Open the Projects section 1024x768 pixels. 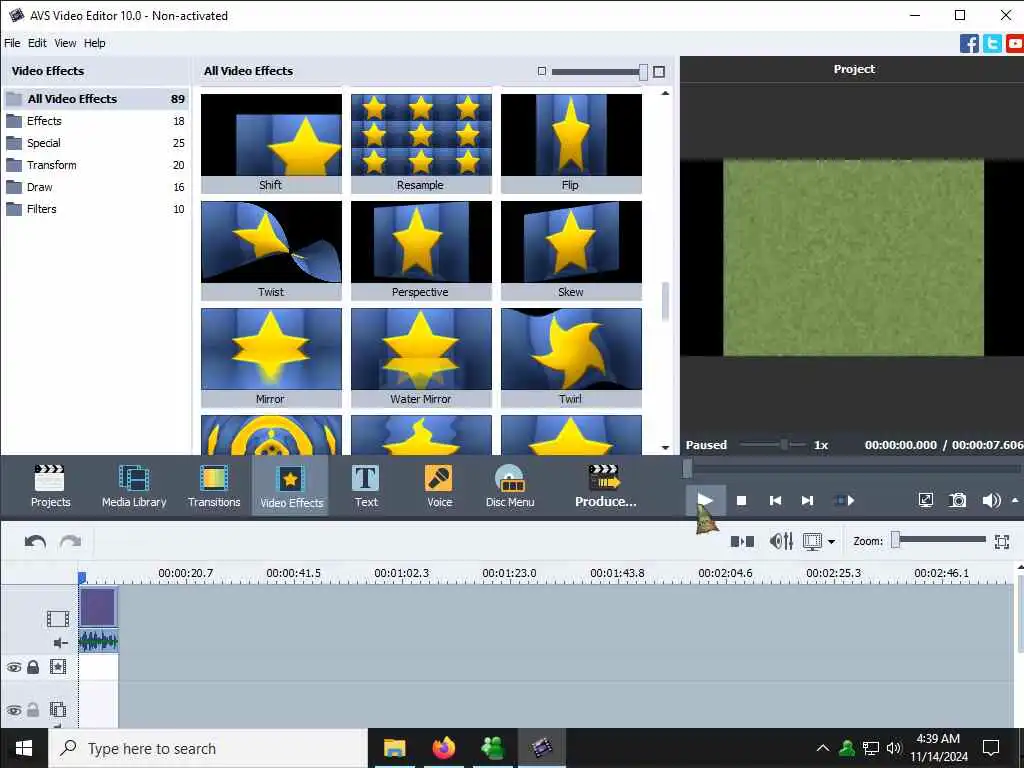pyautogui.click(x=50, y=487)
